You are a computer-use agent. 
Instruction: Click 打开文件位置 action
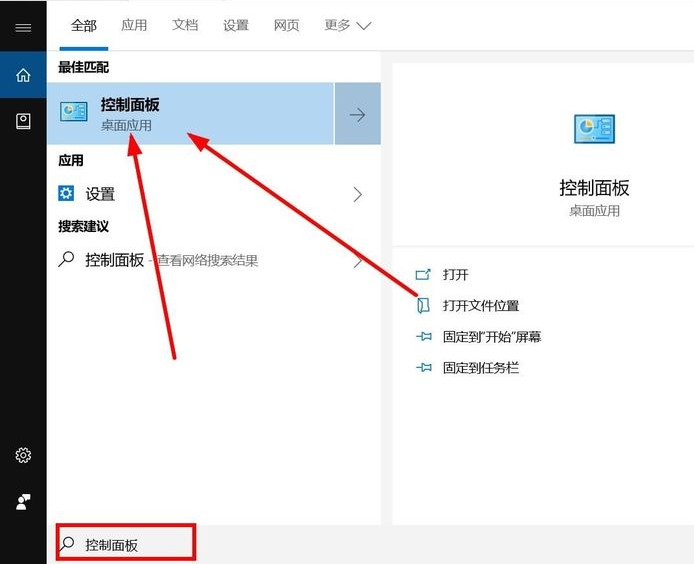[x=480, y=305]
